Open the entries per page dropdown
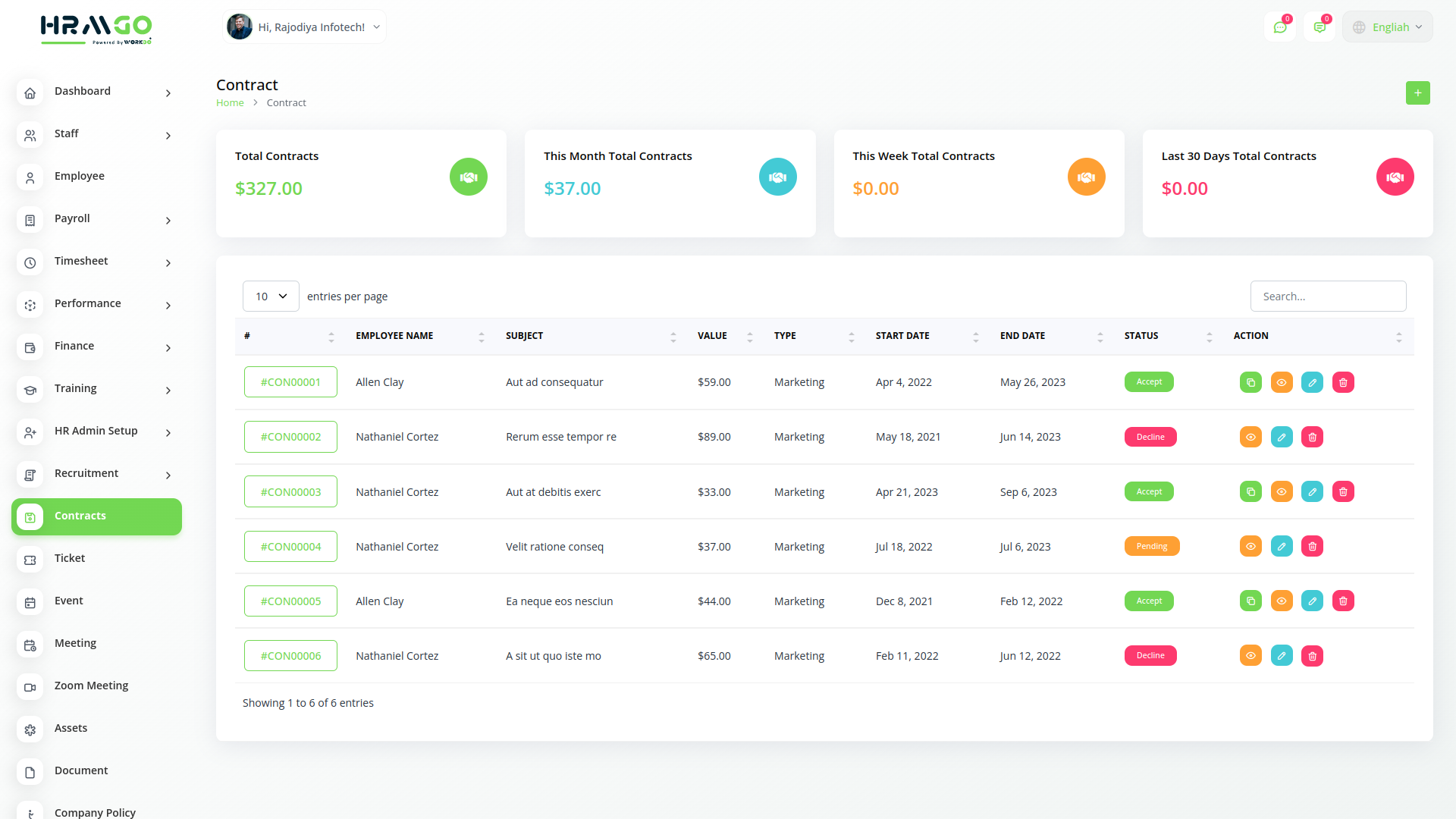1456x819 pixels. click(x=271, y=297)
